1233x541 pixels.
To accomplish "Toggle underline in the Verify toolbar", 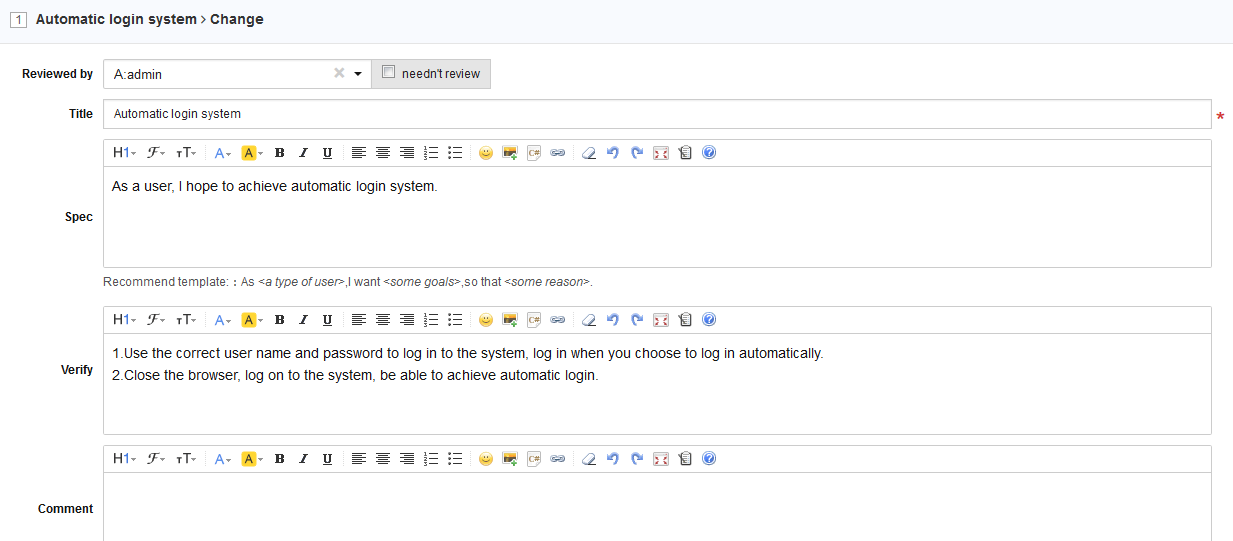I will point(327,320).
